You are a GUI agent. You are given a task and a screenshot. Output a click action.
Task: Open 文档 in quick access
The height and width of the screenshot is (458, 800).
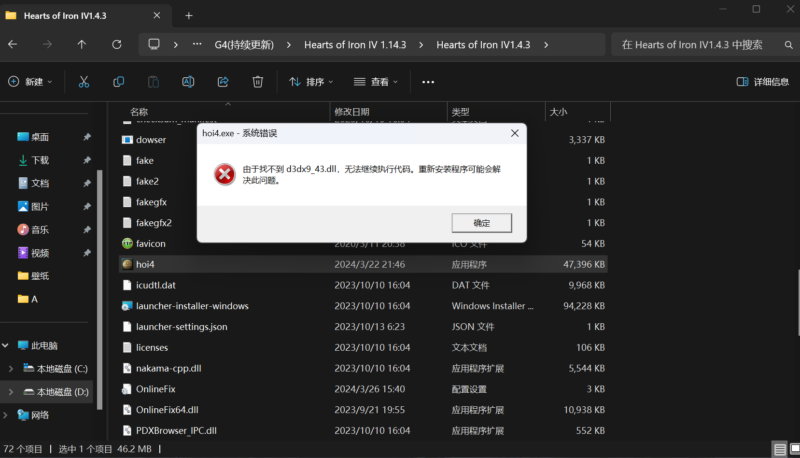(x=40, y=183)
